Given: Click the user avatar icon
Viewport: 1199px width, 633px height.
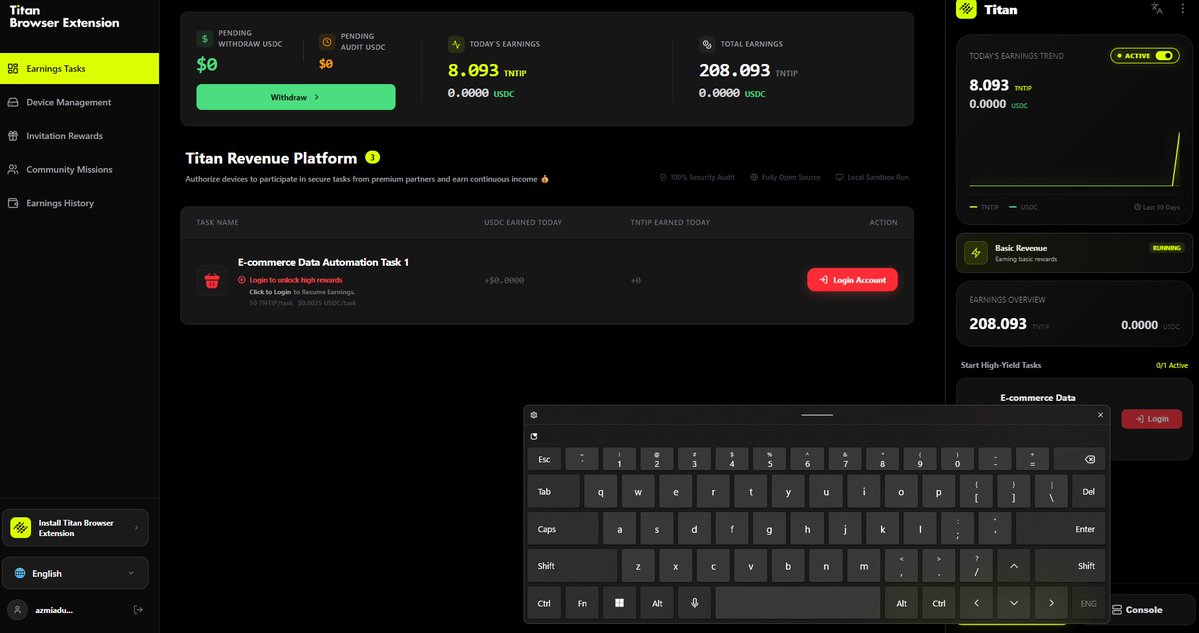Looking at the screenshot, I should coord(17,609).
